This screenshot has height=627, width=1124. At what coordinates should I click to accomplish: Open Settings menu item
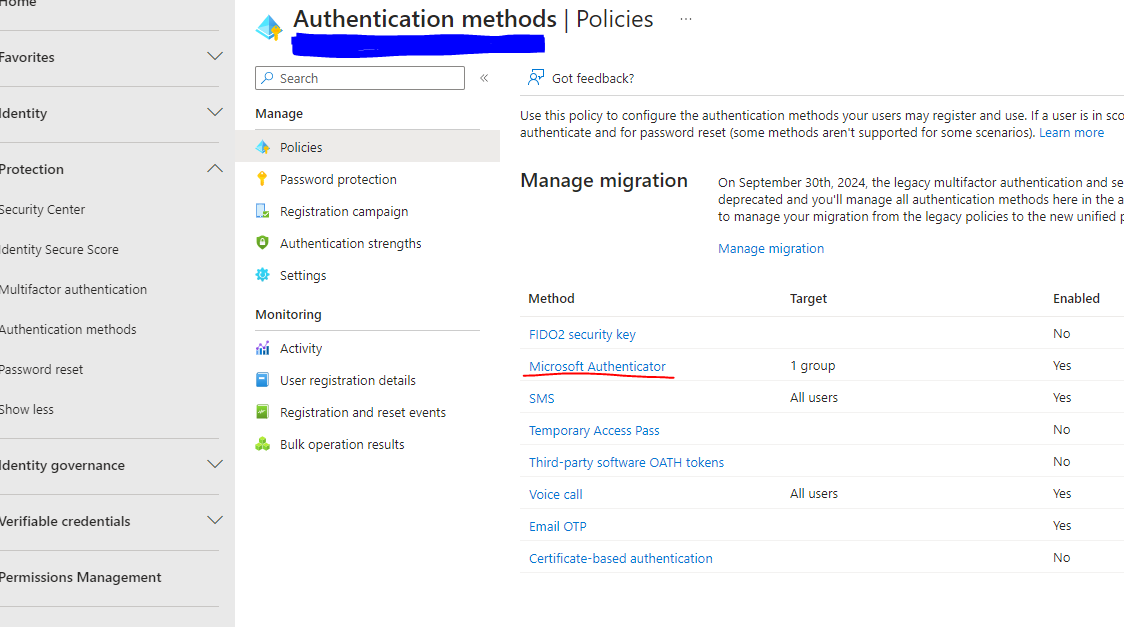click(x=303, y=275)
